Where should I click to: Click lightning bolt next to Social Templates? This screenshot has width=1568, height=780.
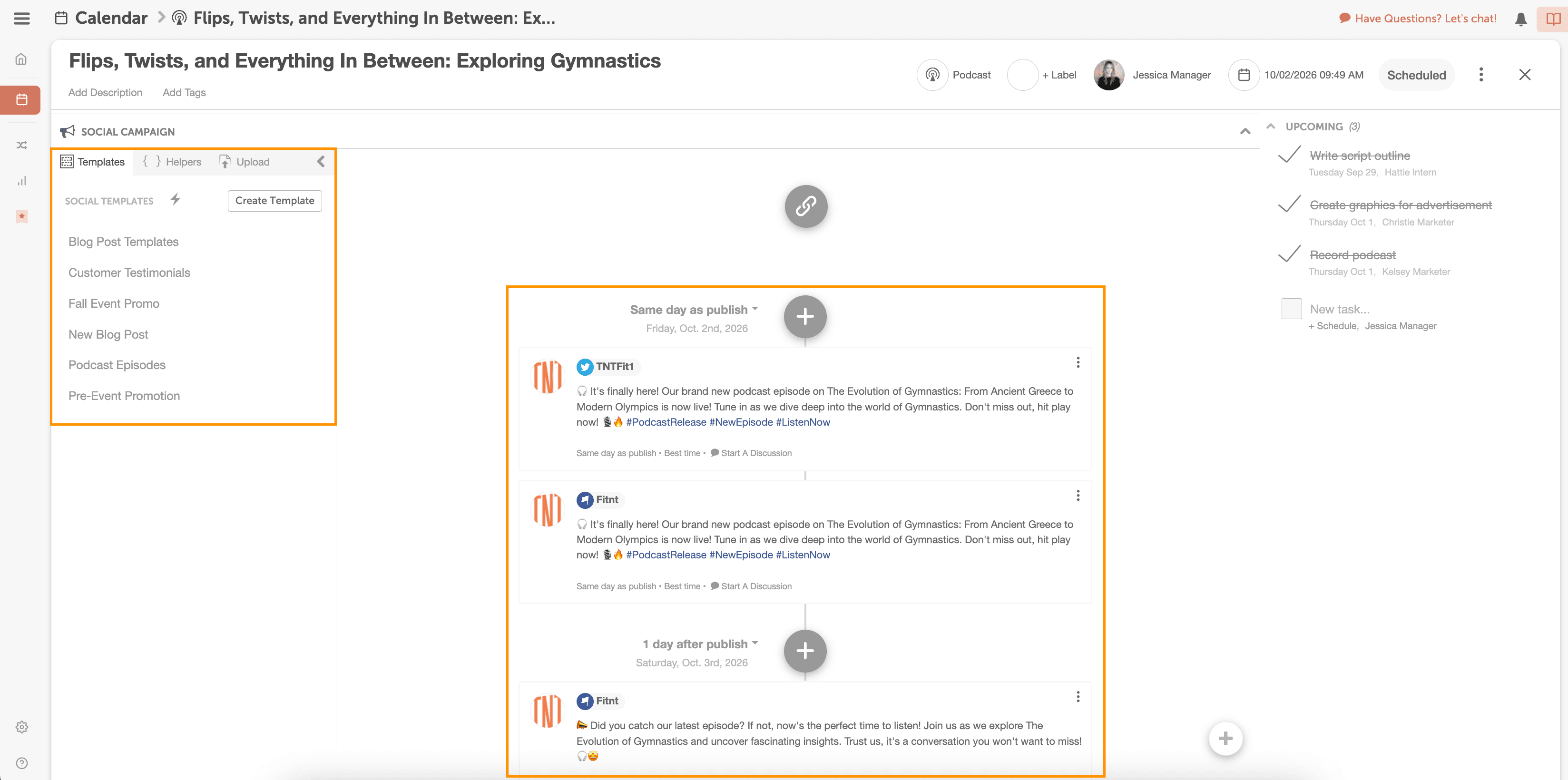click(175, 200)
